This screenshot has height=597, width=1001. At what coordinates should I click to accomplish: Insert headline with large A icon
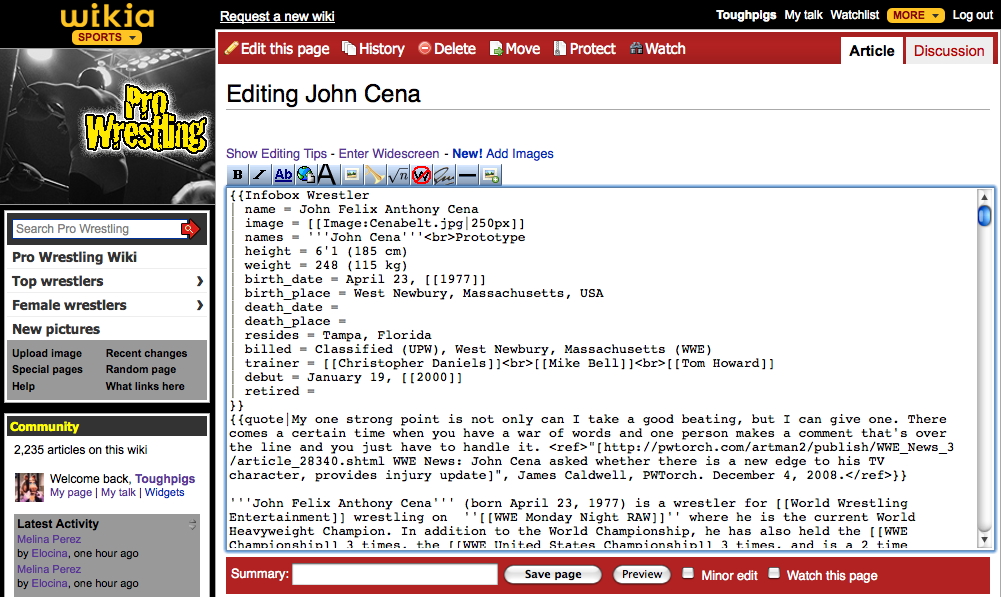pyautogui.click(x=327, y=174)
